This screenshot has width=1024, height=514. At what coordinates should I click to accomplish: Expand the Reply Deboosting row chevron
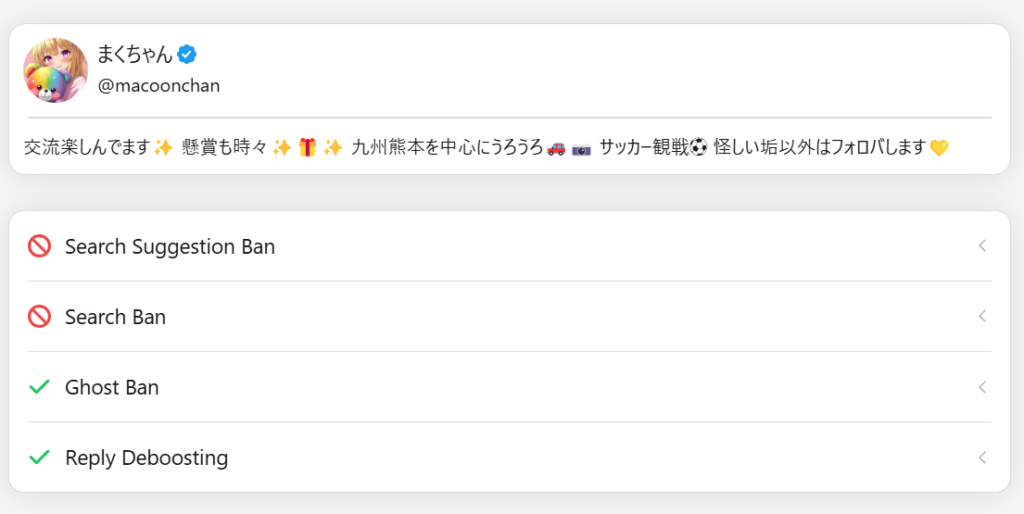tap(982, 458)
